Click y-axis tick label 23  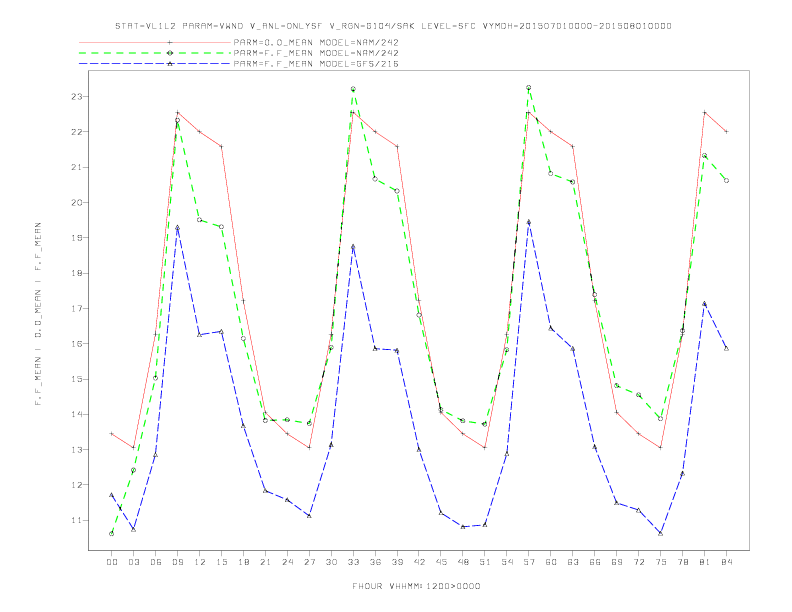point(76,96)
